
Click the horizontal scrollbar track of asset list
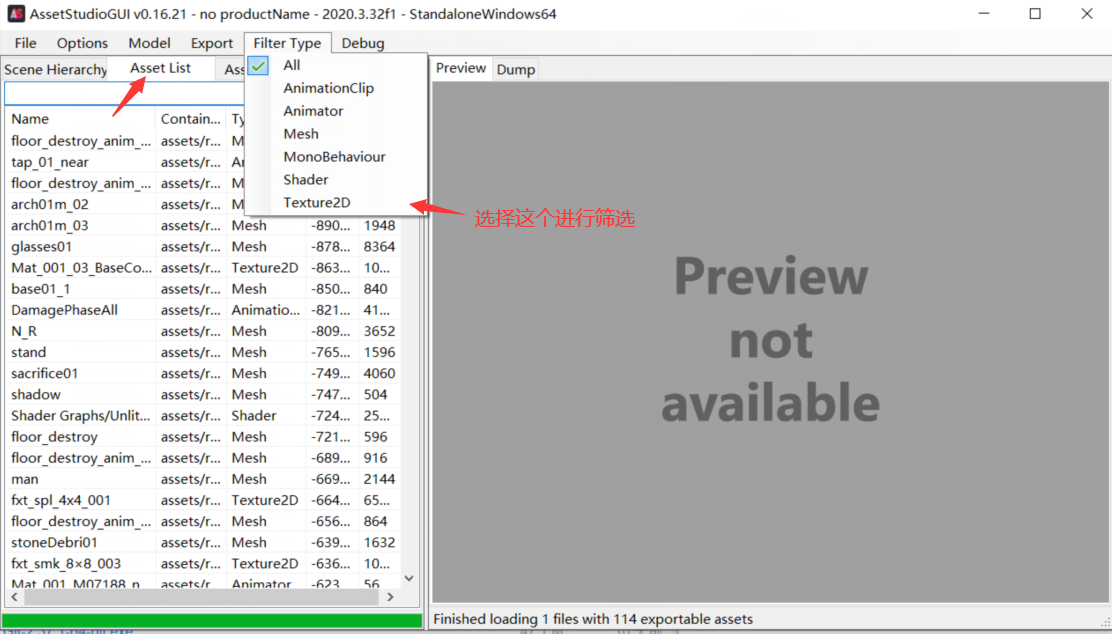tap(202, 597)
